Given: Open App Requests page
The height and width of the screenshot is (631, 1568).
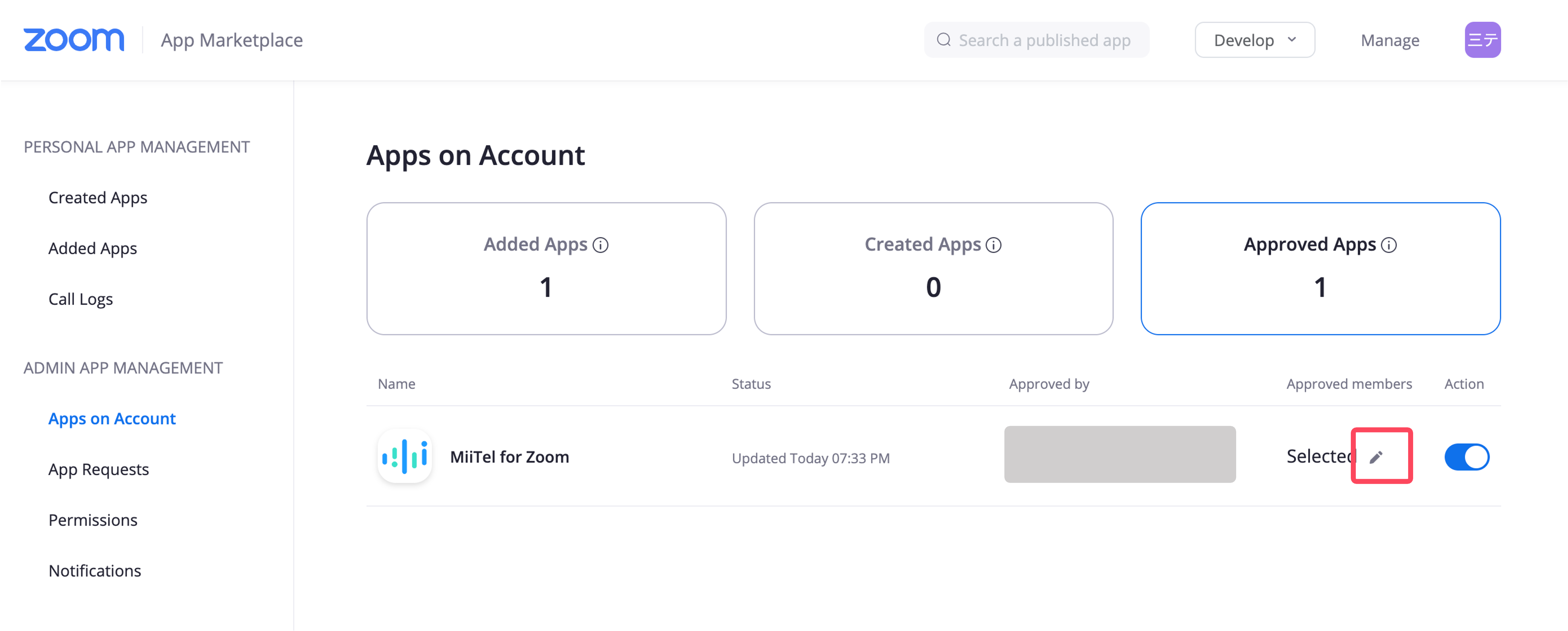Looking at the screenshot, I should tap(99, 470).
